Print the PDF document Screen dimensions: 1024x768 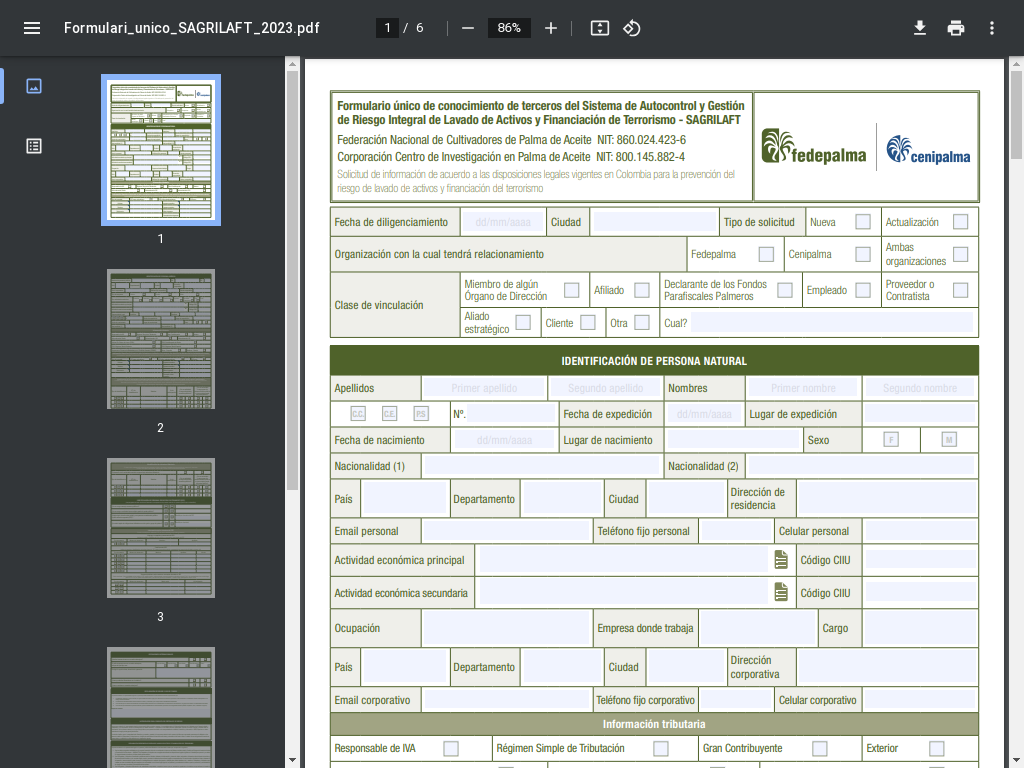click(956, 28)
